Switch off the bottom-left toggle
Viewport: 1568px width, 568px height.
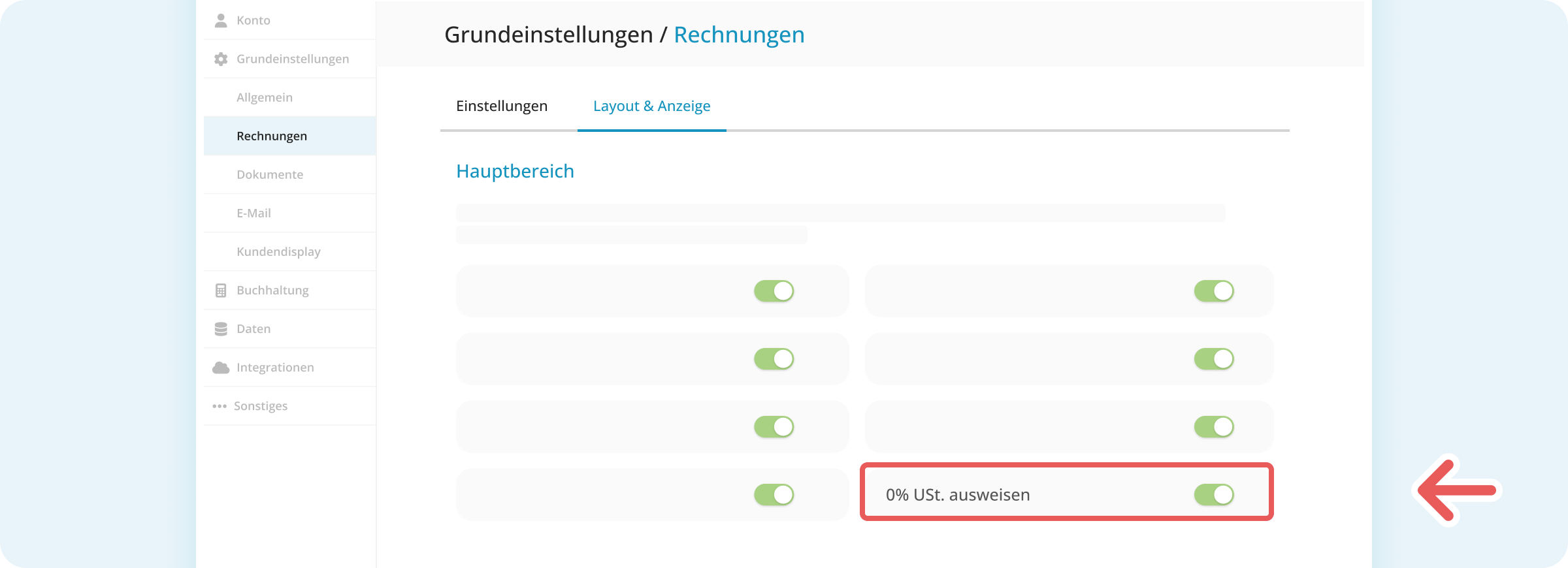coord(775,494)
